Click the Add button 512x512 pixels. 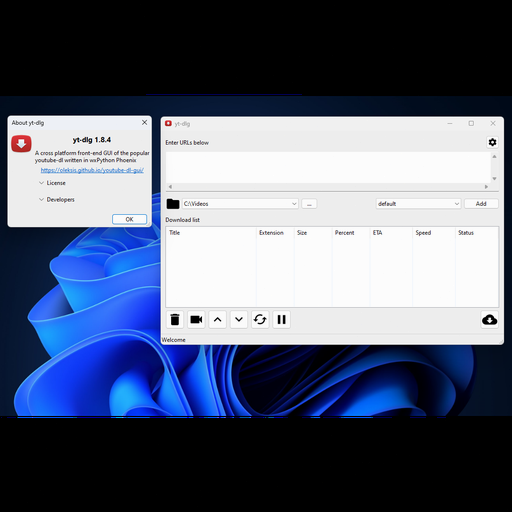(x=481, y=204)
